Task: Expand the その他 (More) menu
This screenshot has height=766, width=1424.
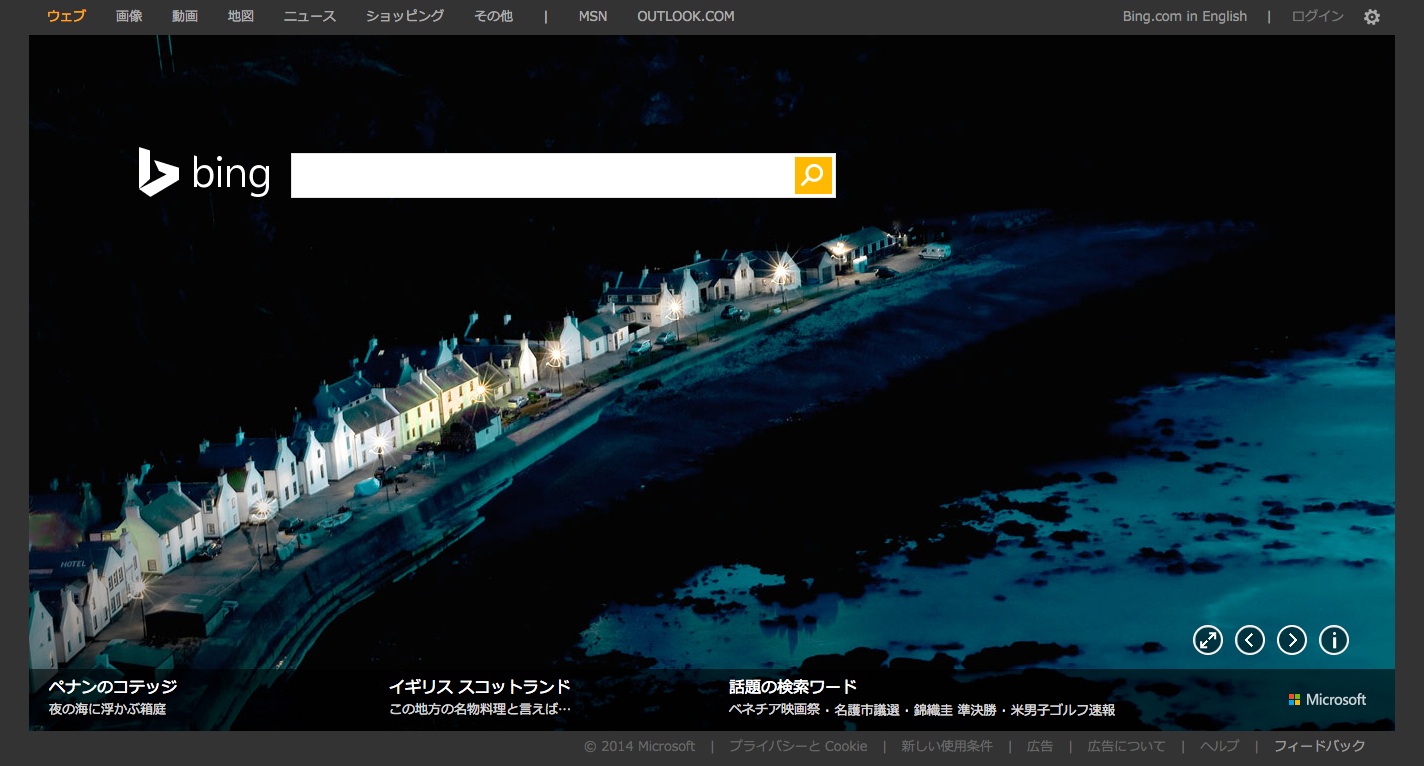Action: click(493, 16)
